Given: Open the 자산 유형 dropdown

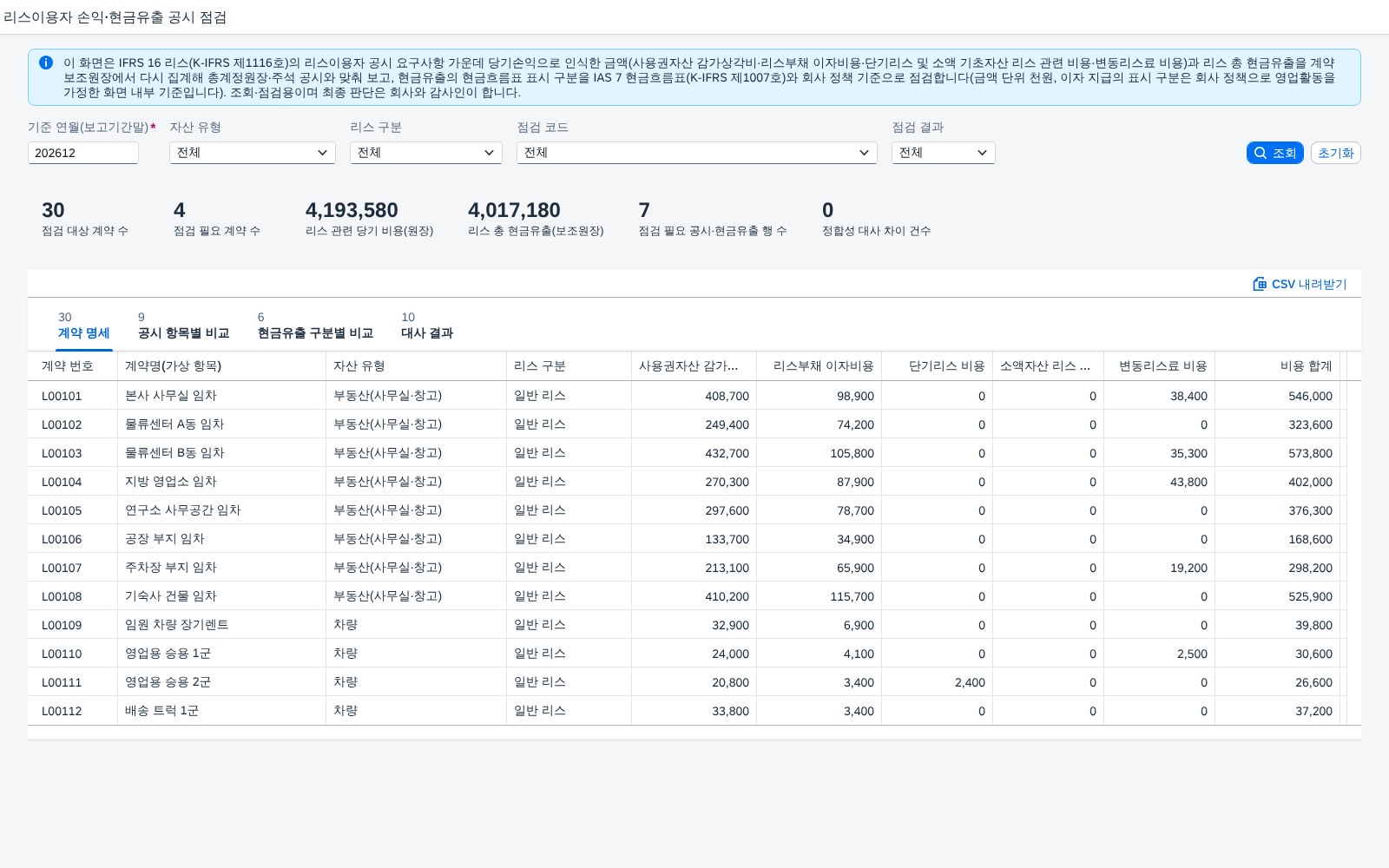Looking at the screenshot, I should click(x=253, y=153).
